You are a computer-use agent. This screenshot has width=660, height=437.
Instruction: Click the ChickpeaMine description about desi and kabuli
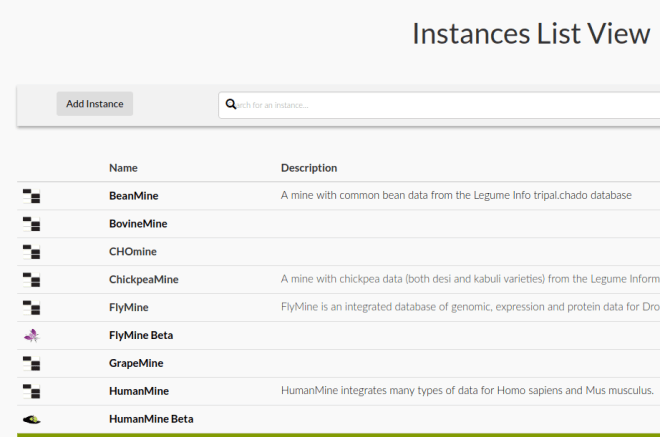point(470,279)
